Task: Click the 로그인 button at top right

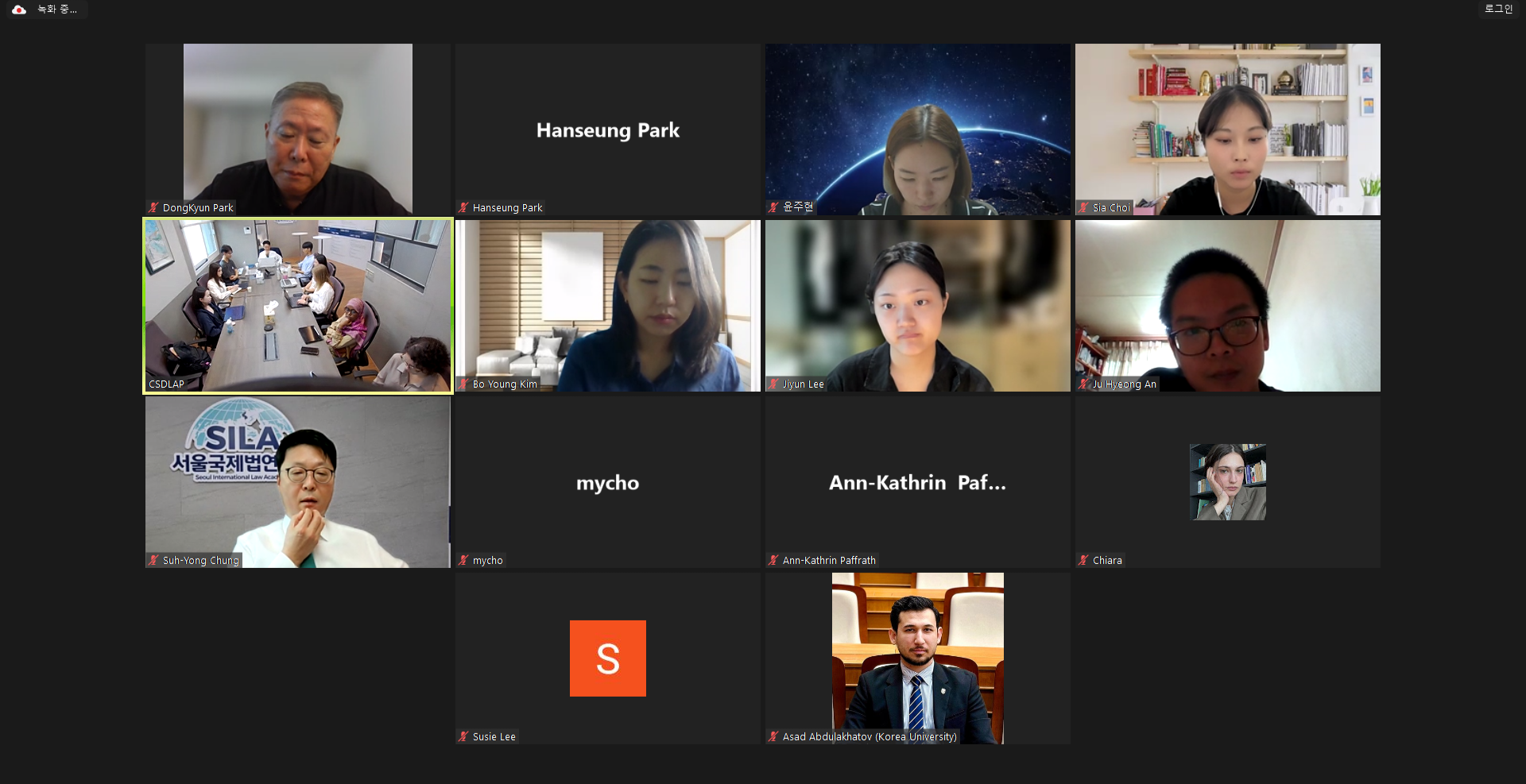Action: pyautogui.click(x=1498, y=9)
